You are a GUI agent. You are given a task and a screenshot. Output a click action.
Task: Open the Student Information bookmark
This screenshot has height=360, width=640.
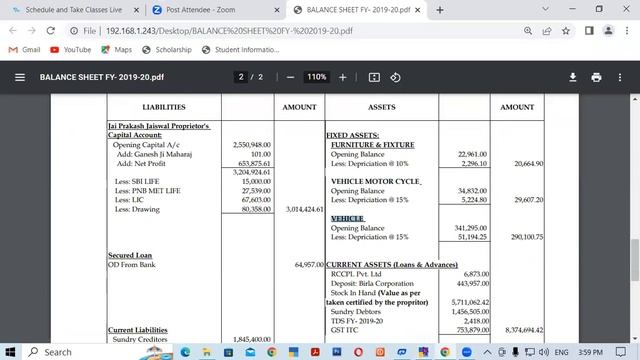[240, 50]
